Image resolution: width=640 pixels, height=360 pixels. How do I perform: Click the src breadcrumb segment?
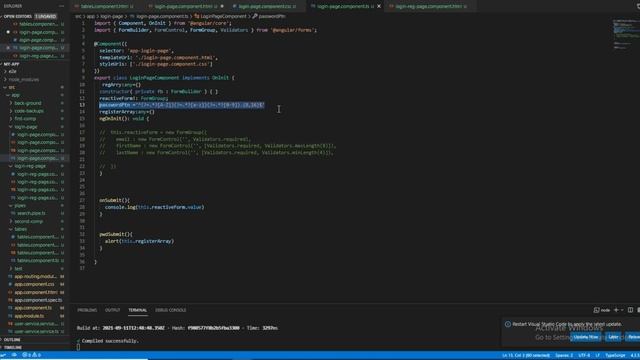(x=78, y=16)
